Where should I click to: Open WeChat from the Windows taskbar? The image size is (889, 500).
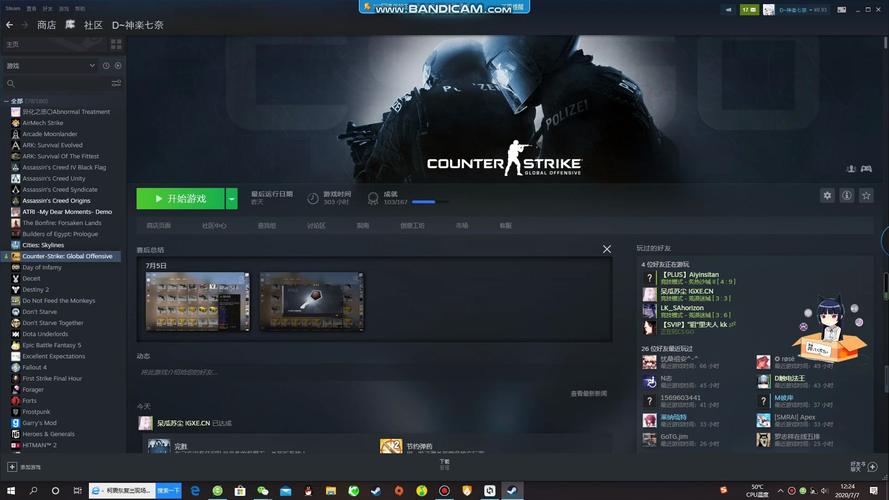point(263,491)
